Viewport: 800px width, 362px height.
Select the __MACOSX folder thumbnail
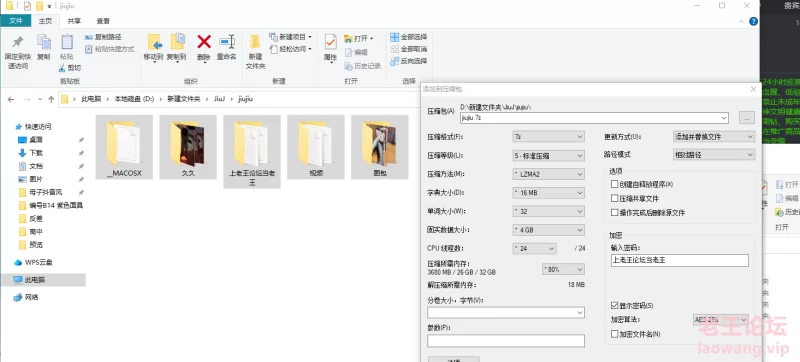(124, 147)
